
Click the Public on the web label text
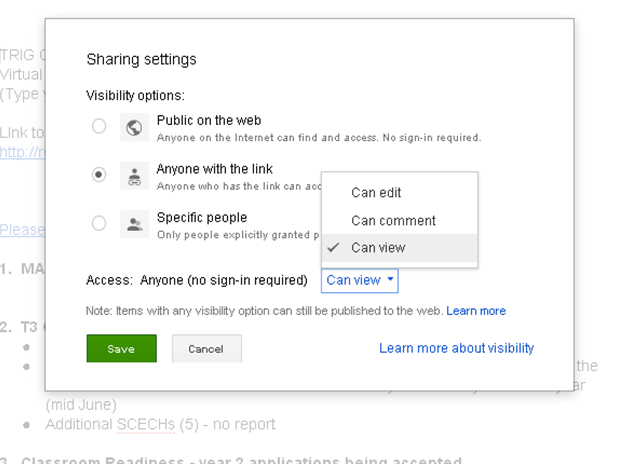point(208,121)
